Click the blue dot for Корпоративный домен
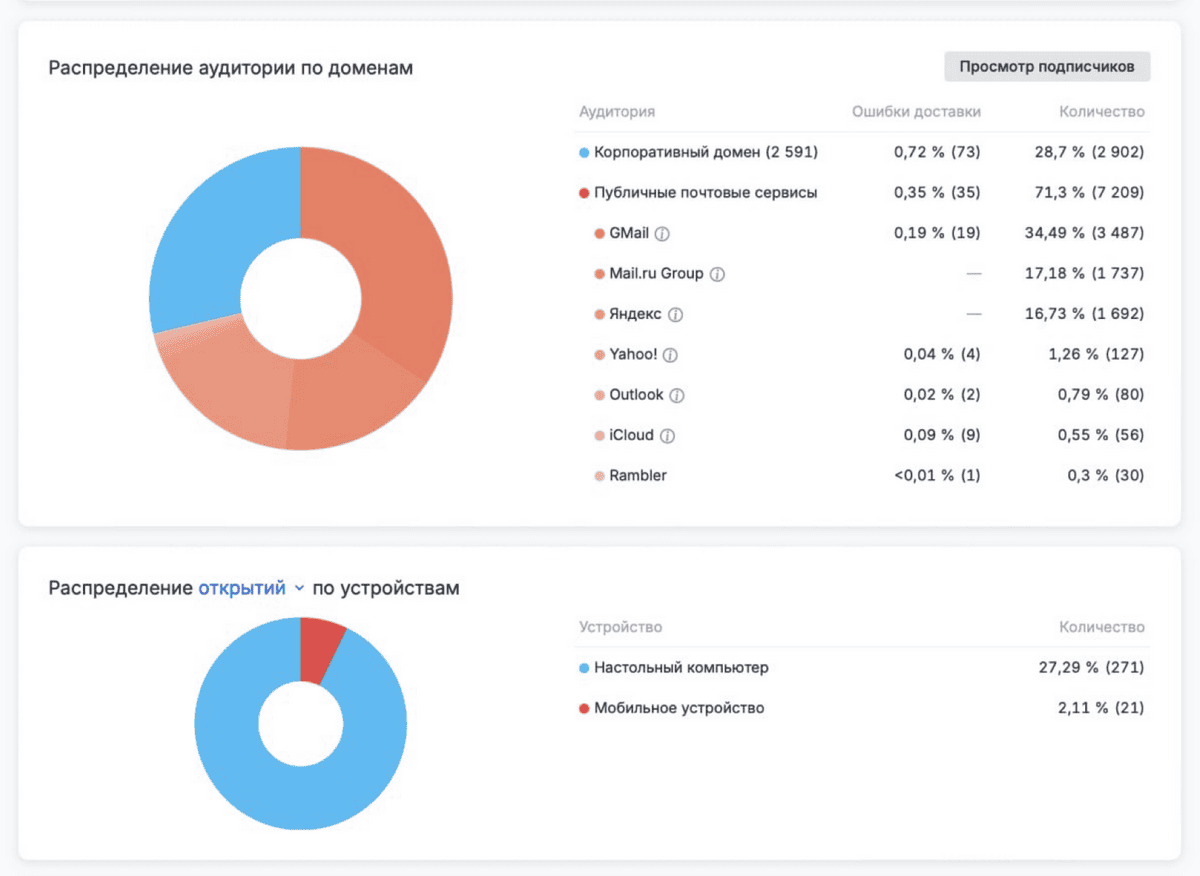Screen dimensions: 1200x876 [x=584, y=153]
